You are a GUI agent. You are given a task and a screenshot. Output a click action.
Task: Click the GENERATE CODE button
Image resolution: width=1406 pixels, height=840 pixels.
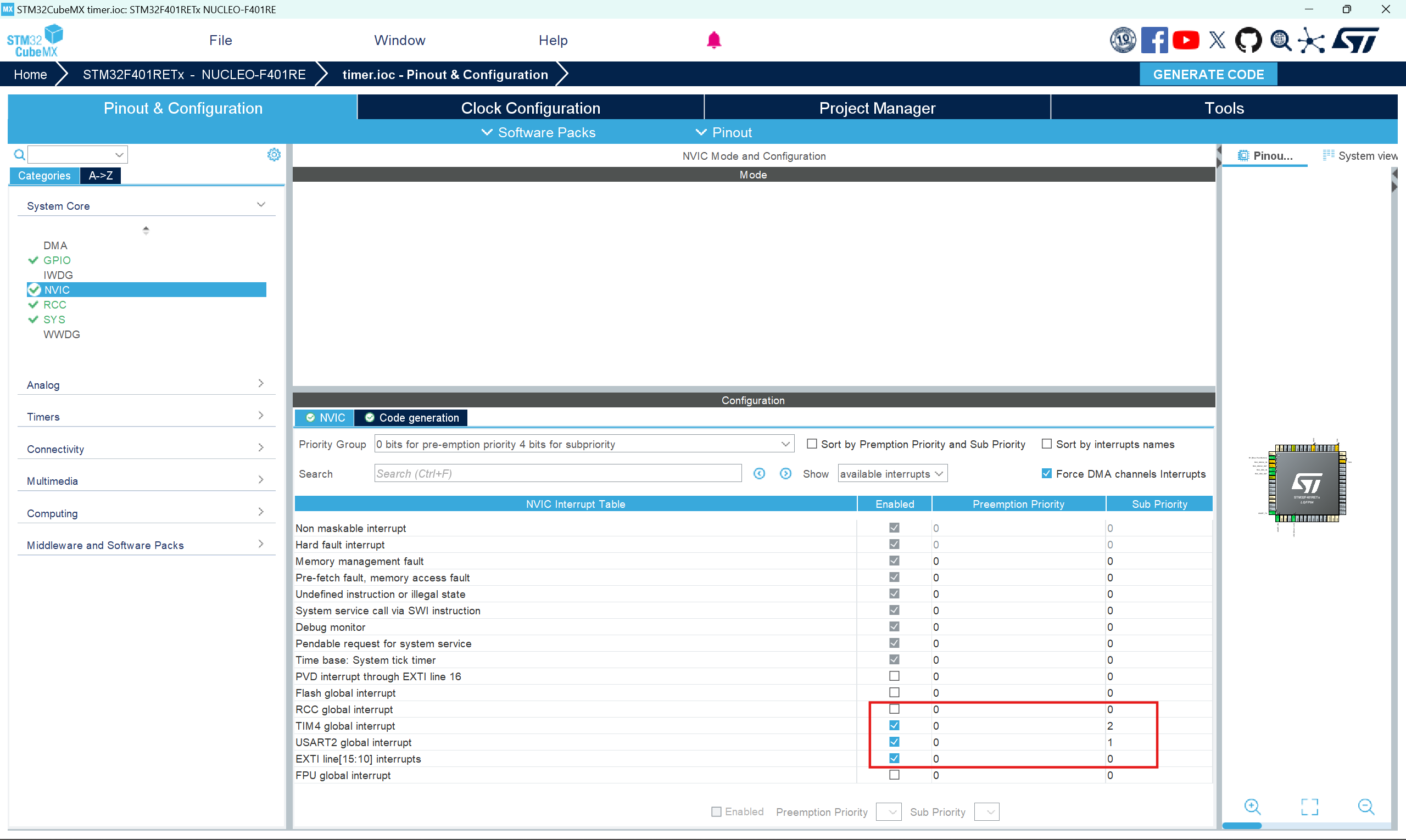pos(1208,75)
